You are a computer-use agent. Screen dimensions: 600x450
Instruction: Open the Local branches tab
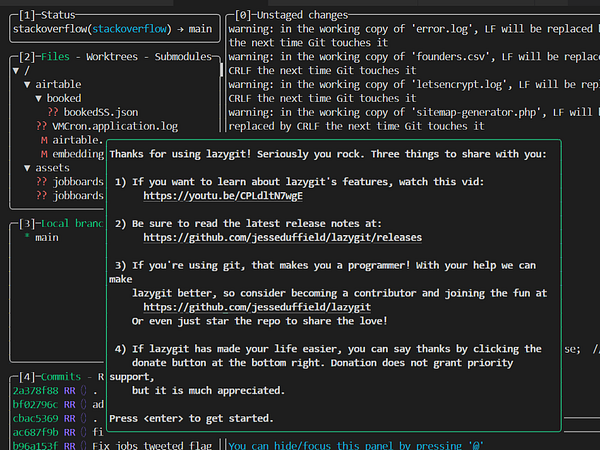[x=72, y=223]
